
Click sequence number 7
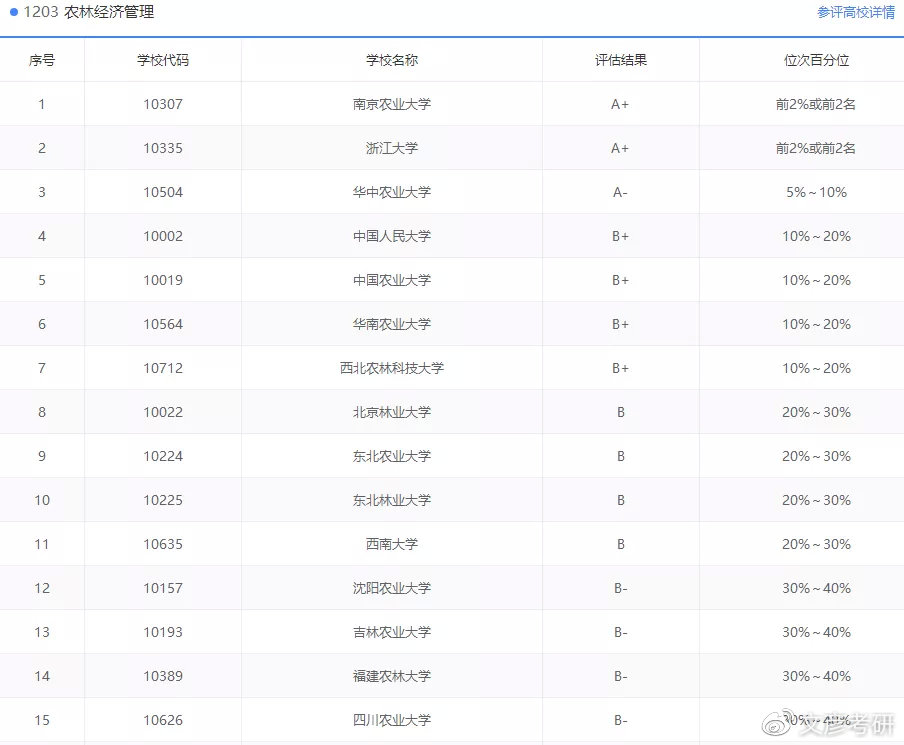(x=42, y=368)
